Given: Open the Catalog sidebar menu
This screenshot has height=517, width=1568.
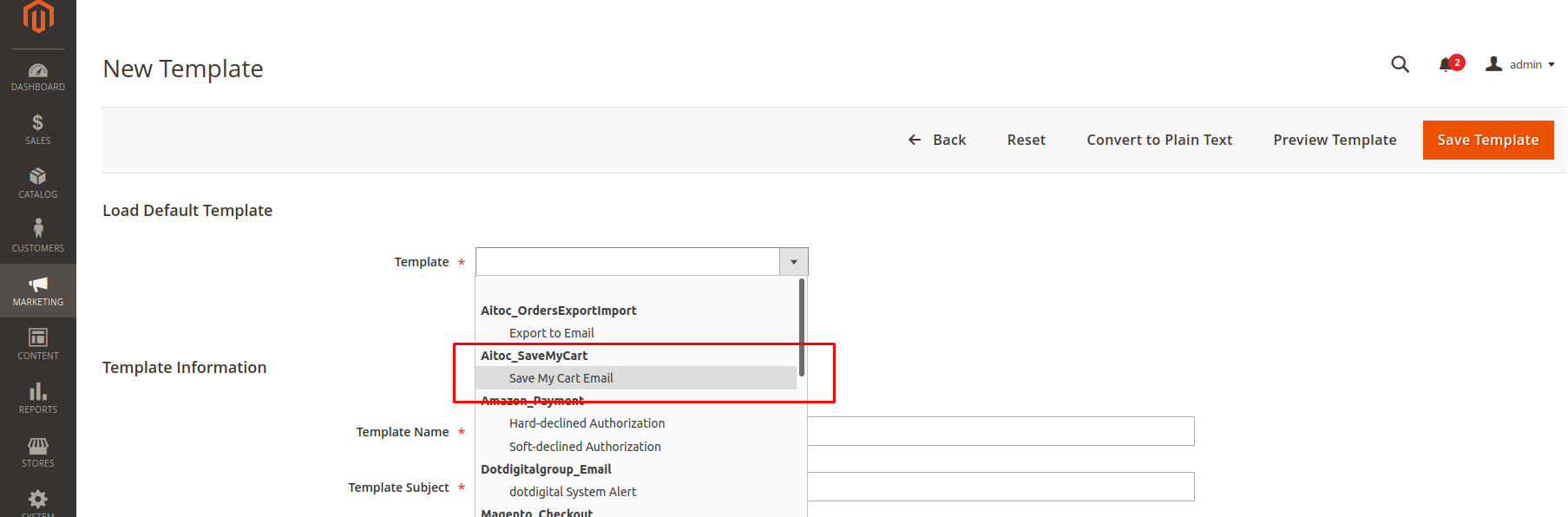Looking at the screenshot, I should tap(38, 184).
